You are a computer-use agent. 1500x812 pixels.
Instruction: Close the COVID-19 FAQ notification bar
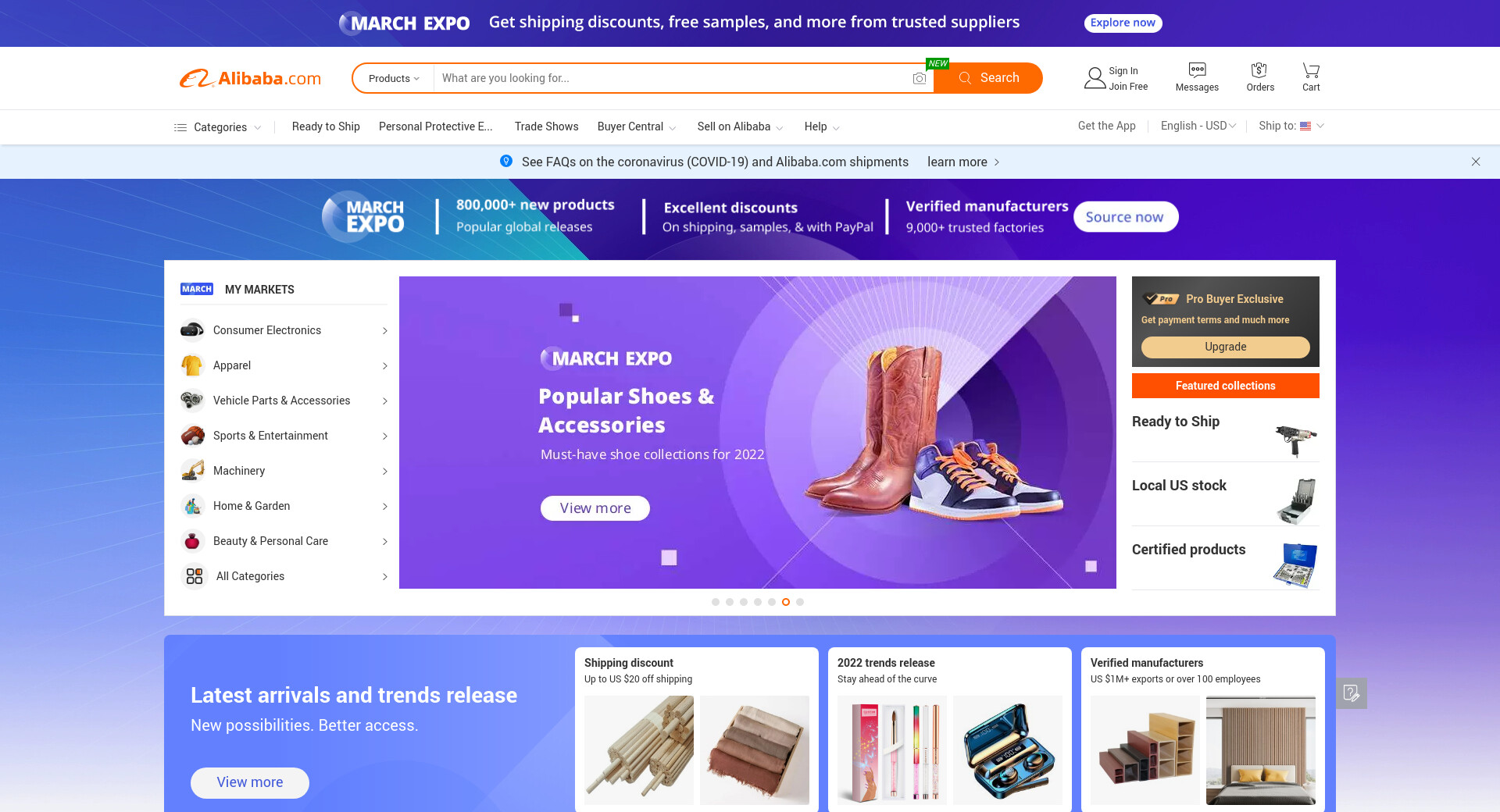point(1476,162)
